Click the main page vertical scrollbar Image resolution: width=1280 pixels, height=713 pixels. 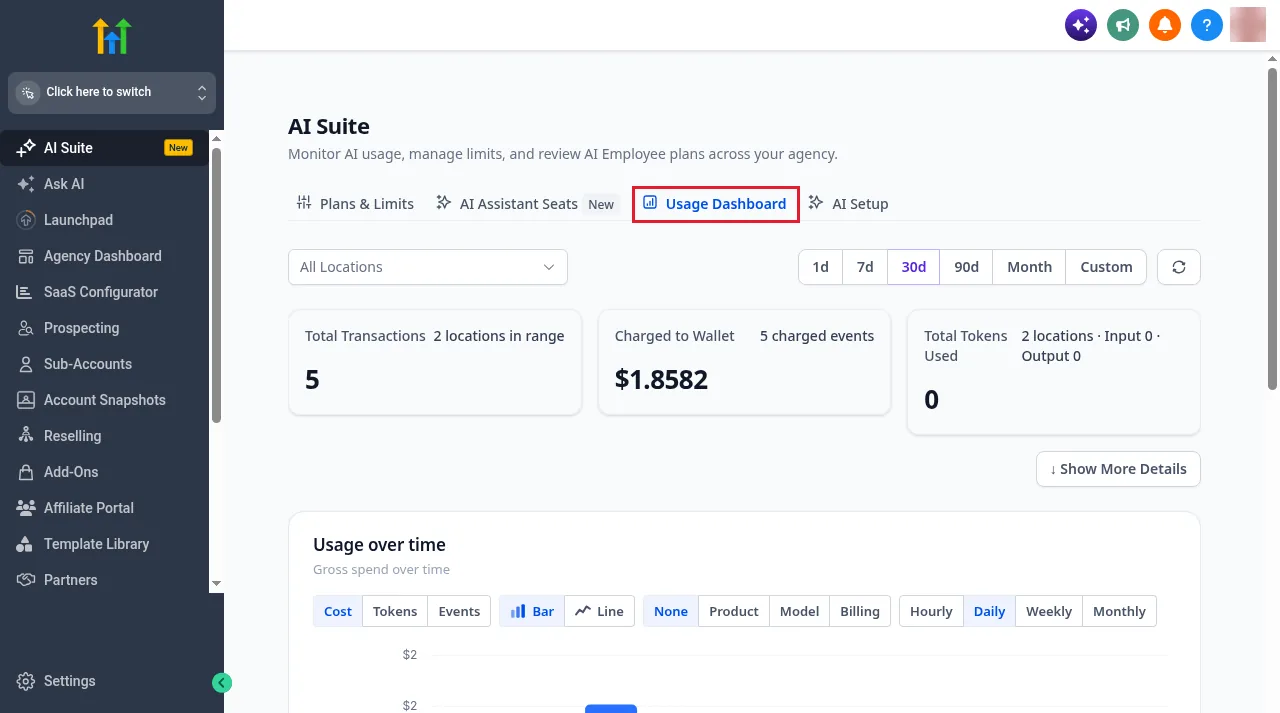(1272, 228)
